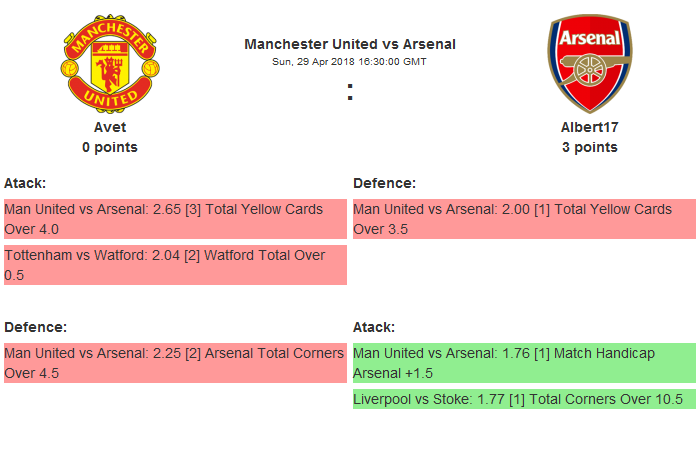Click the lower-left Defence heading
This screenshot has width=700, height=460.
coord(35,327)
